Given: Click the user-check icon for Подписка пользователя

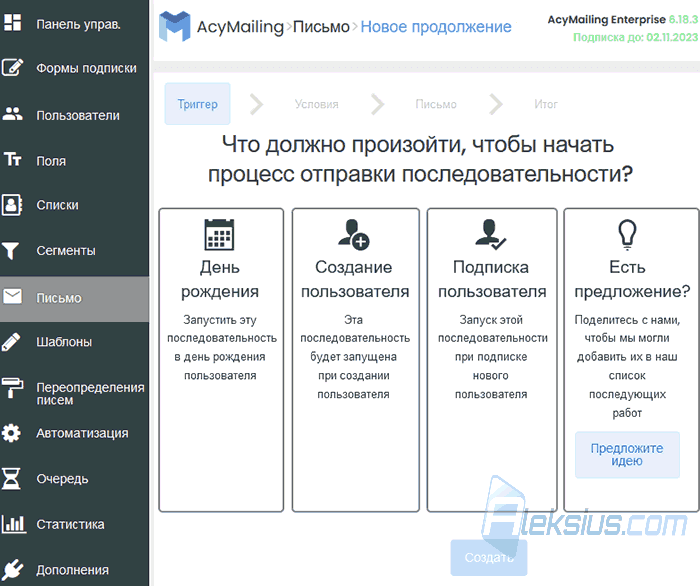Looking at the screenshot, I should point(490,234).
